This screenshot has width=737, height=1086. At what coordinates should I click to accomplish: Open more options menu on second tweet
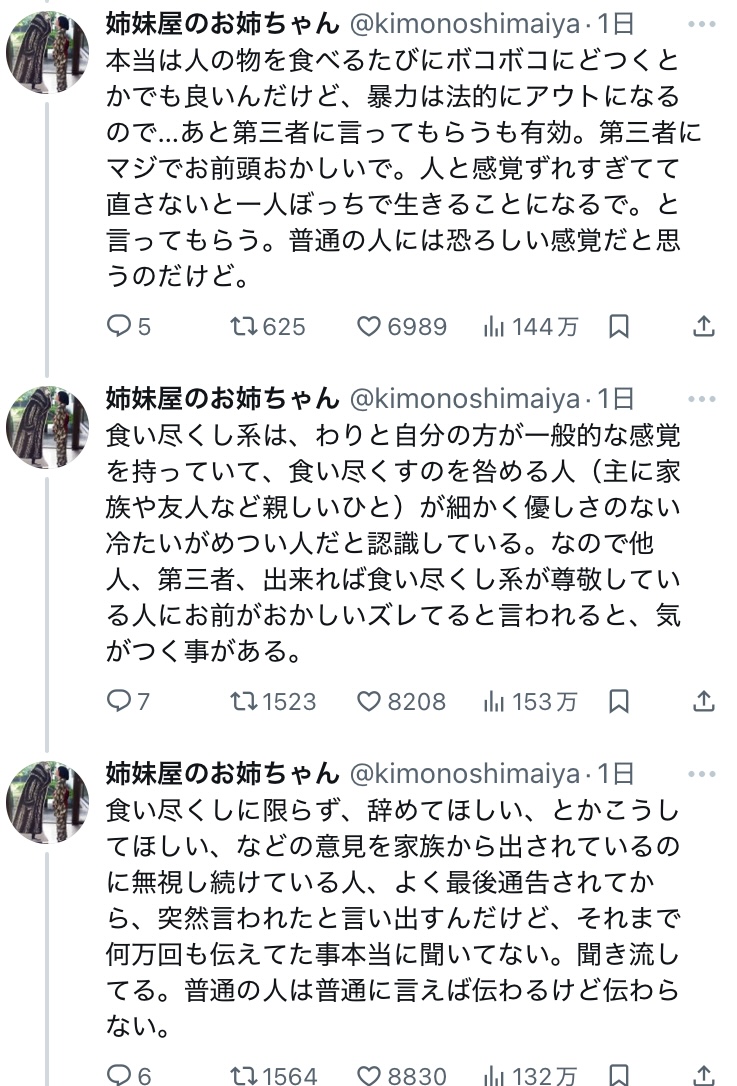[x=703, y=399]
